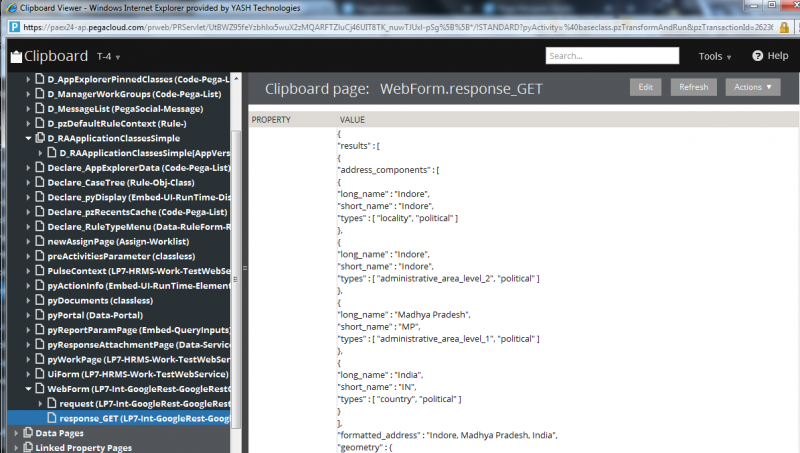Select Declare_CaseTree (Rule-Obj-Class) page
Viewport: 800px width, 453px height.
point(121,183)
